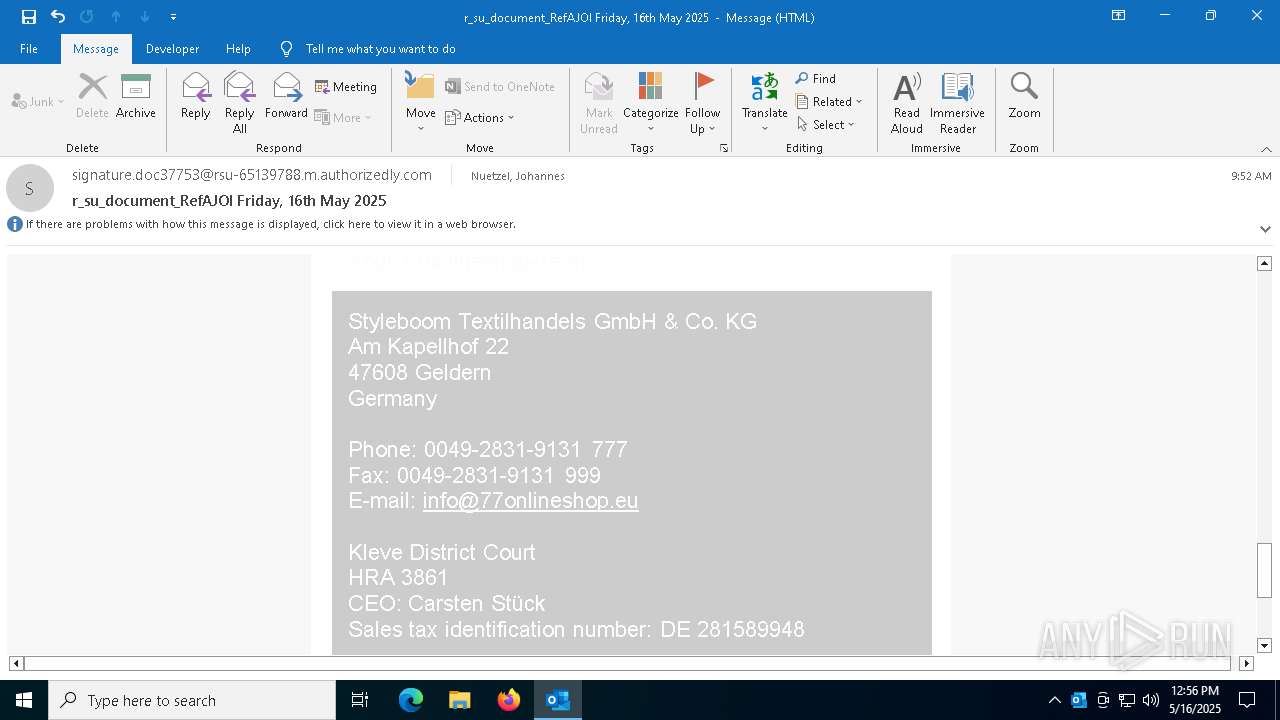Viewport: 1280px width, 720px height.
Task: Translate the message
Action: pyautogui.click(x=765, y=102)
